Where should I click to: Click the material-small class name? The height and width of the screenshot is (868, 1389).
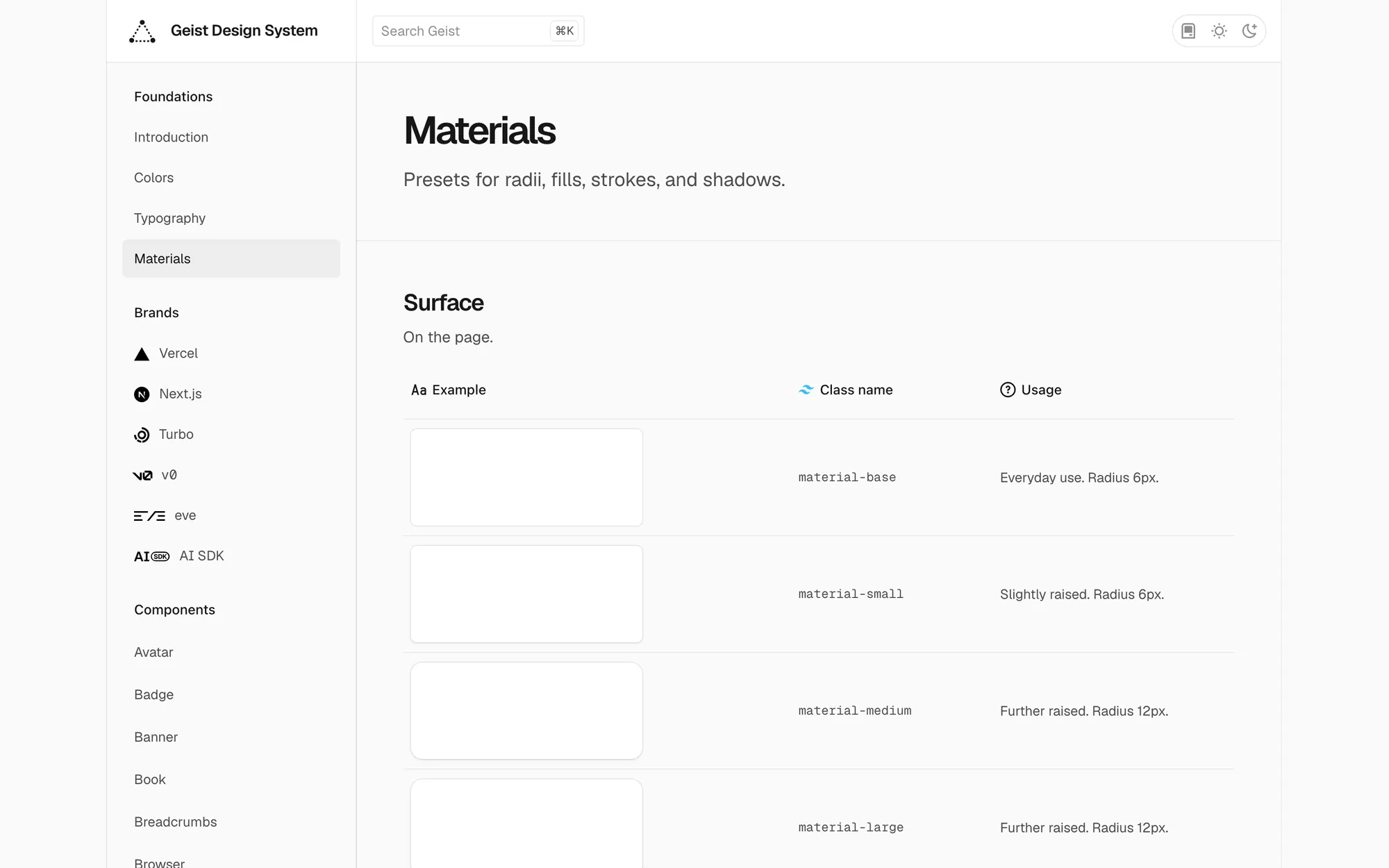pyautogui.click(x=851, y=594)
